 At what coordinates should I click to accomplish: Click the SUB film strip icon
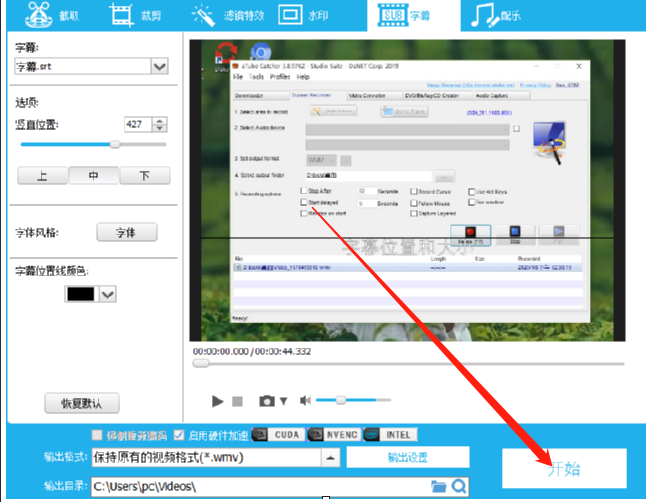tap(393, 15)
